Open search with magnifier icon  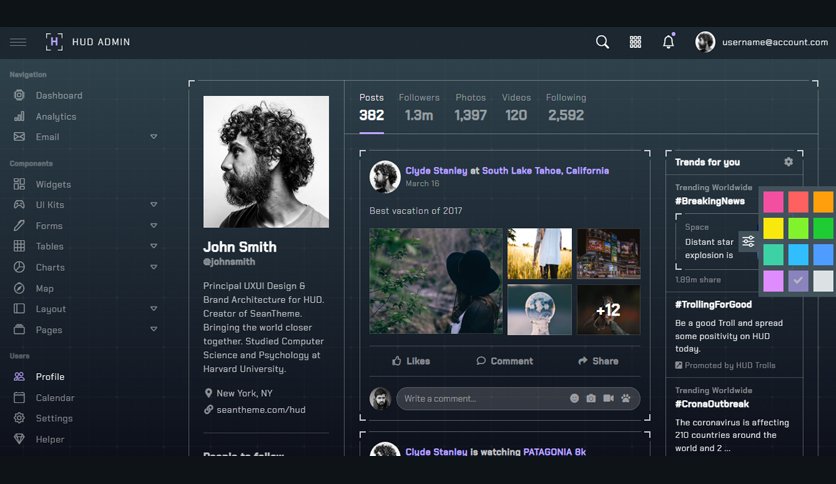tap(602, 42)
